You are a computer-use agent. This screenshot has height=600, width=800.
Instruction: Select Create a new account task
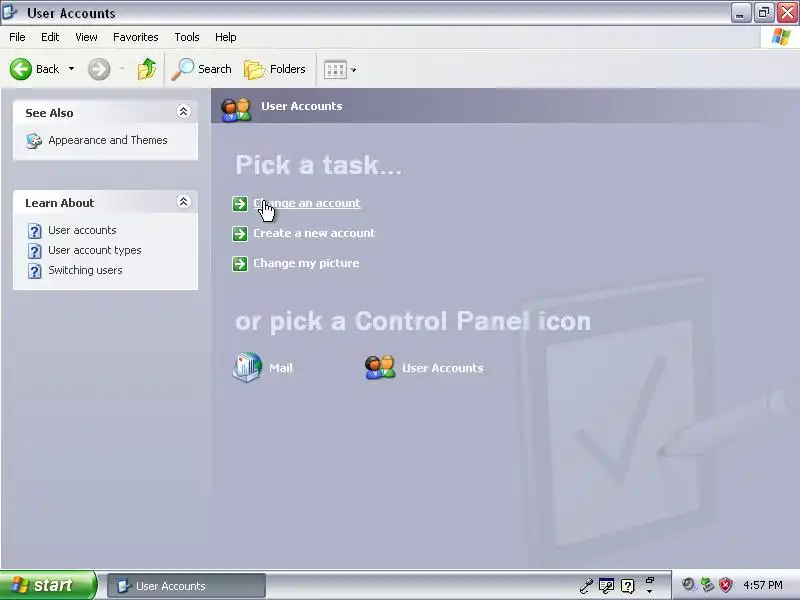click(314, 233)
